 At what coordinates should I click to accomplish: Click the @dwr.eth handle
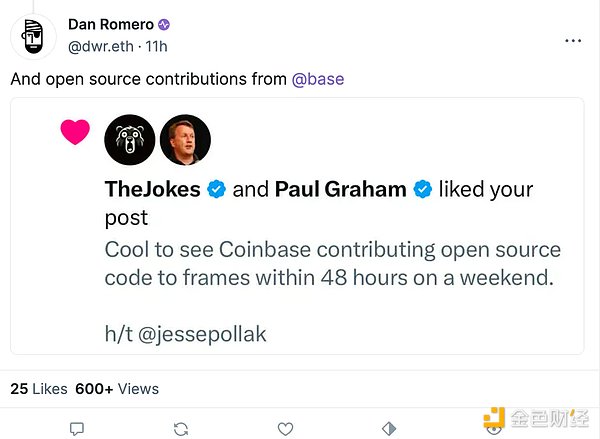pyautogui.click(x=103, y=44)
